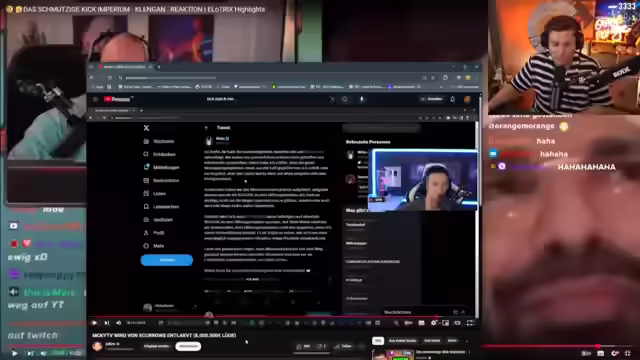Viewport: 640px width, 360px height.
Task: Open YouTube notifications bell
Action: [x=452, y=99]
